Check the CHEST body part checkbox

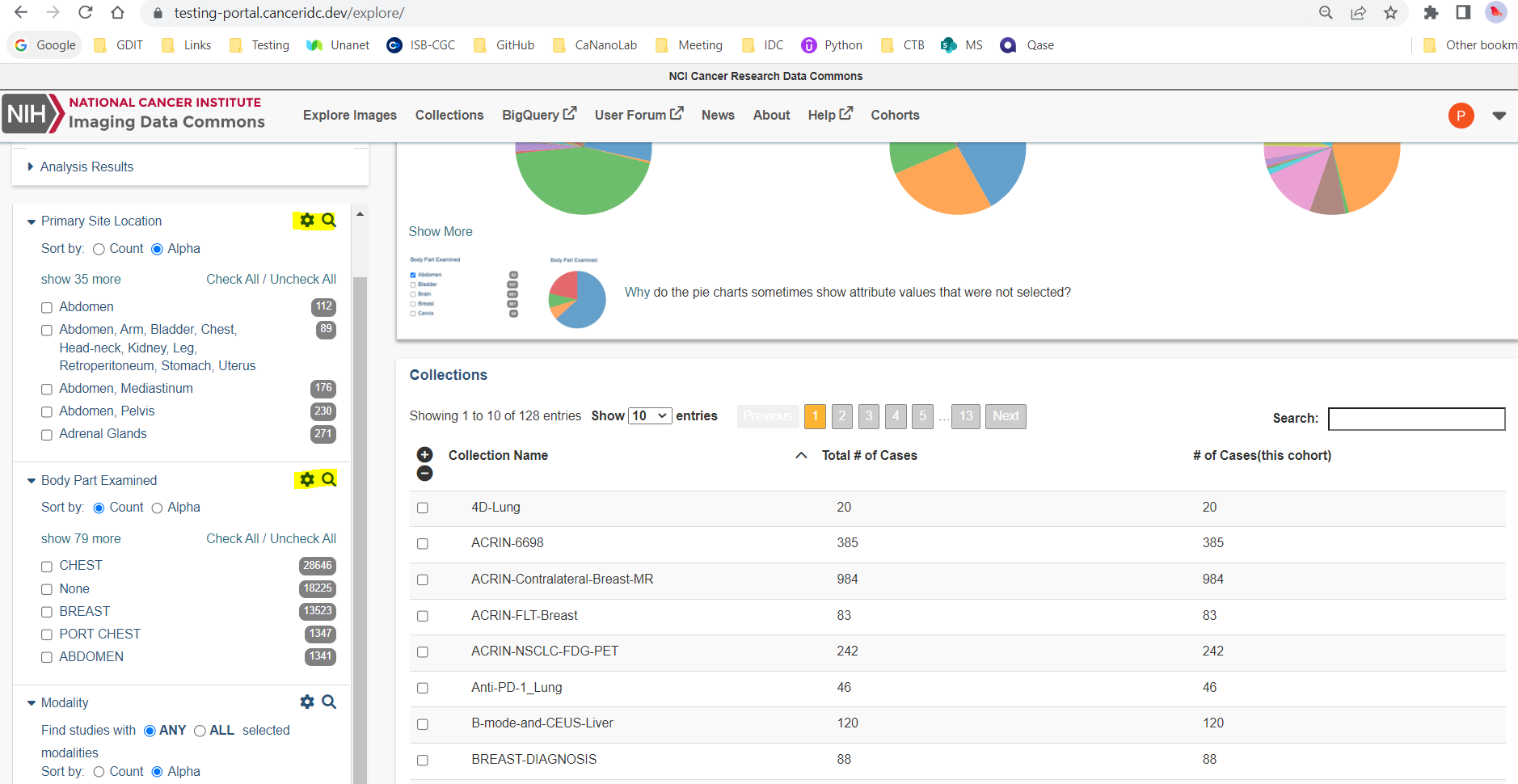pos(46,566)
